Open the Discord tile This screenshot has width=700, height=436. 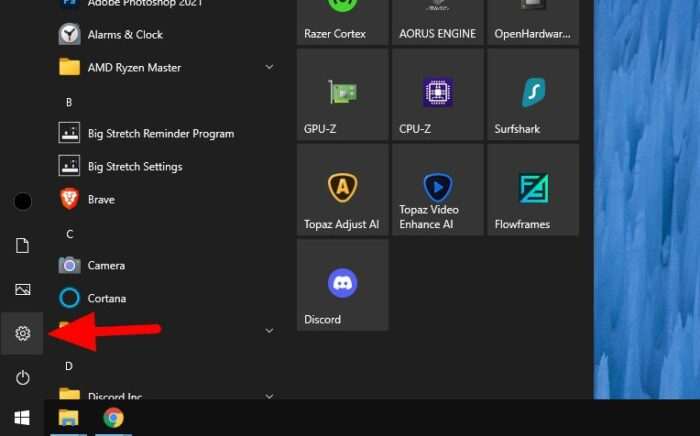[x=342, y=285]
